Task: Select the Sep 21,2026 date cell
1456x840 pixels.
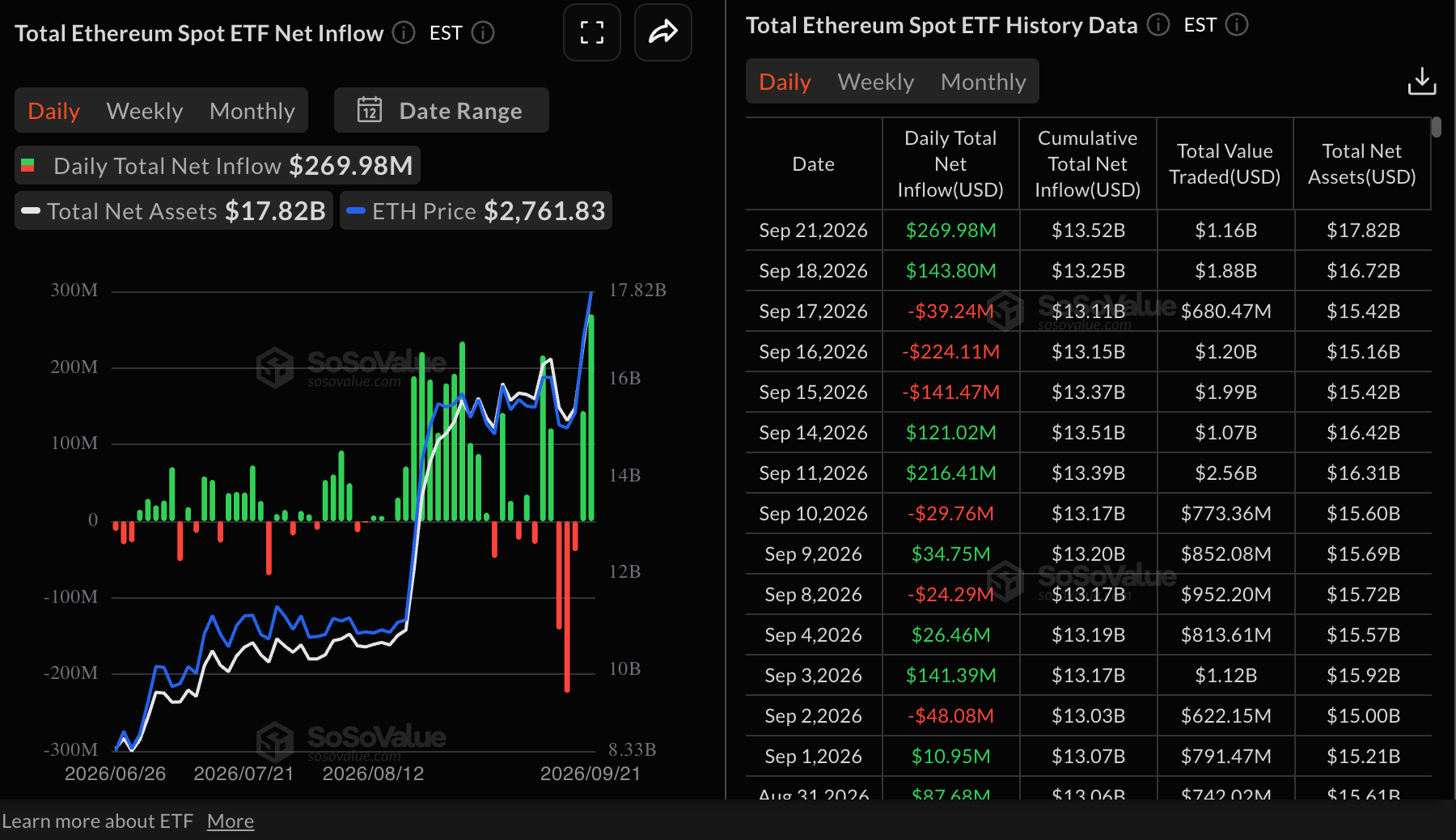Action: pyautogui.click(x=814, y=231)
